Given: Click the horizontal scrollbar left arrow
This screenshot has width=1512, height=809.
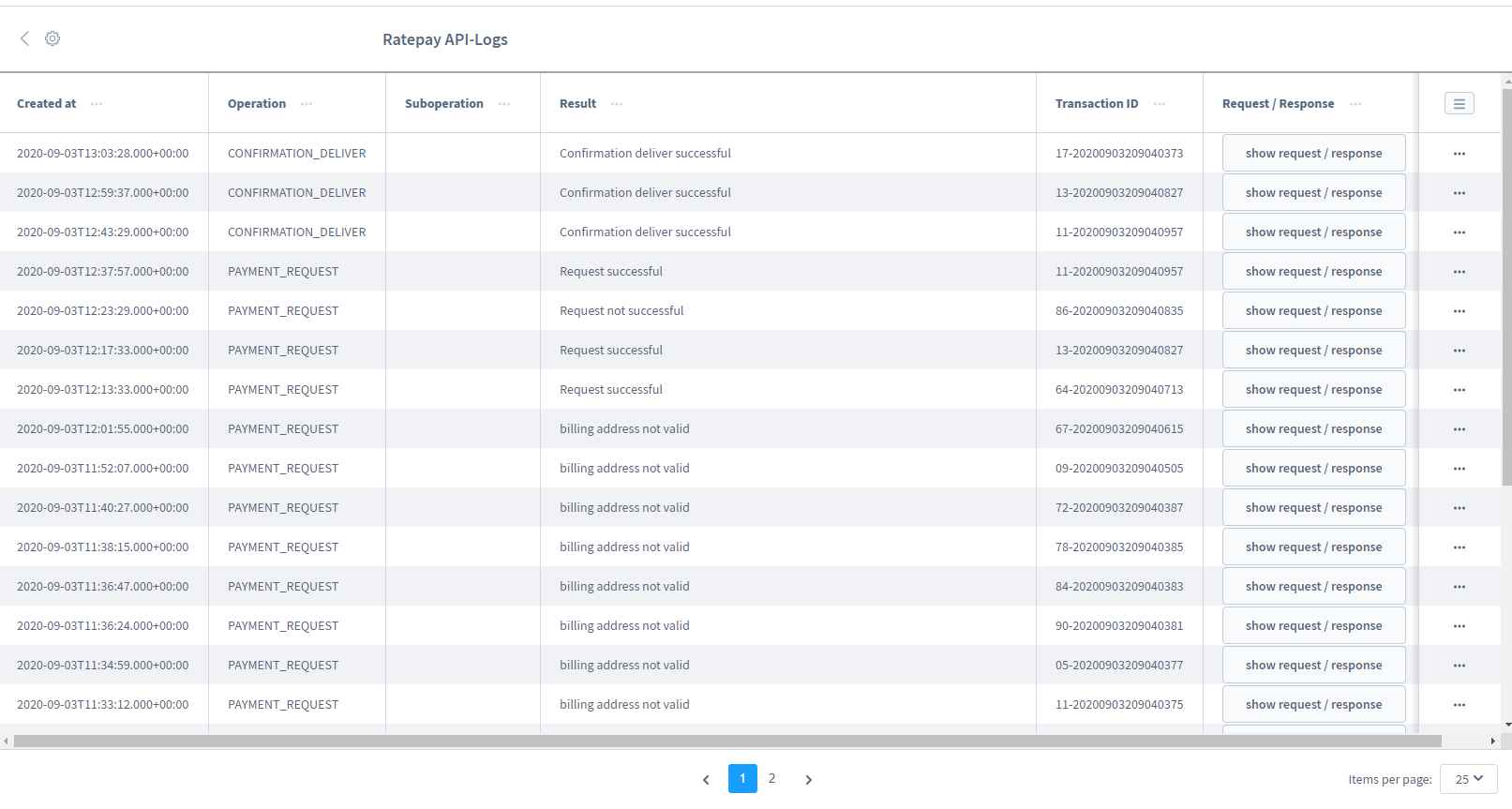Looking at the screenshot, I should coord(6,741).
